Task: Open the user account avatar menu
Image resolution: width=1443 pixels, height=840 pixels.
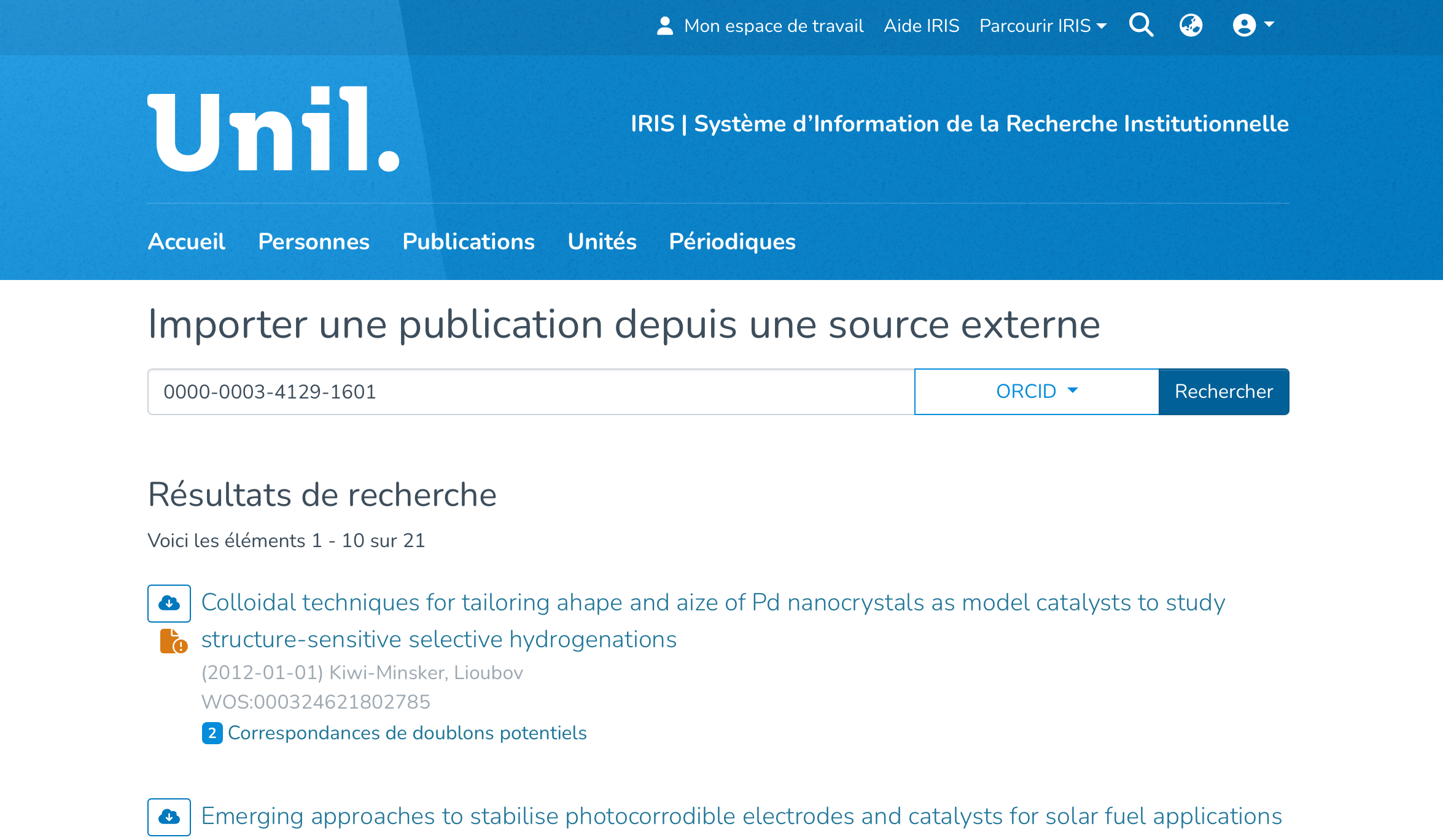Action: (1253, 26)
